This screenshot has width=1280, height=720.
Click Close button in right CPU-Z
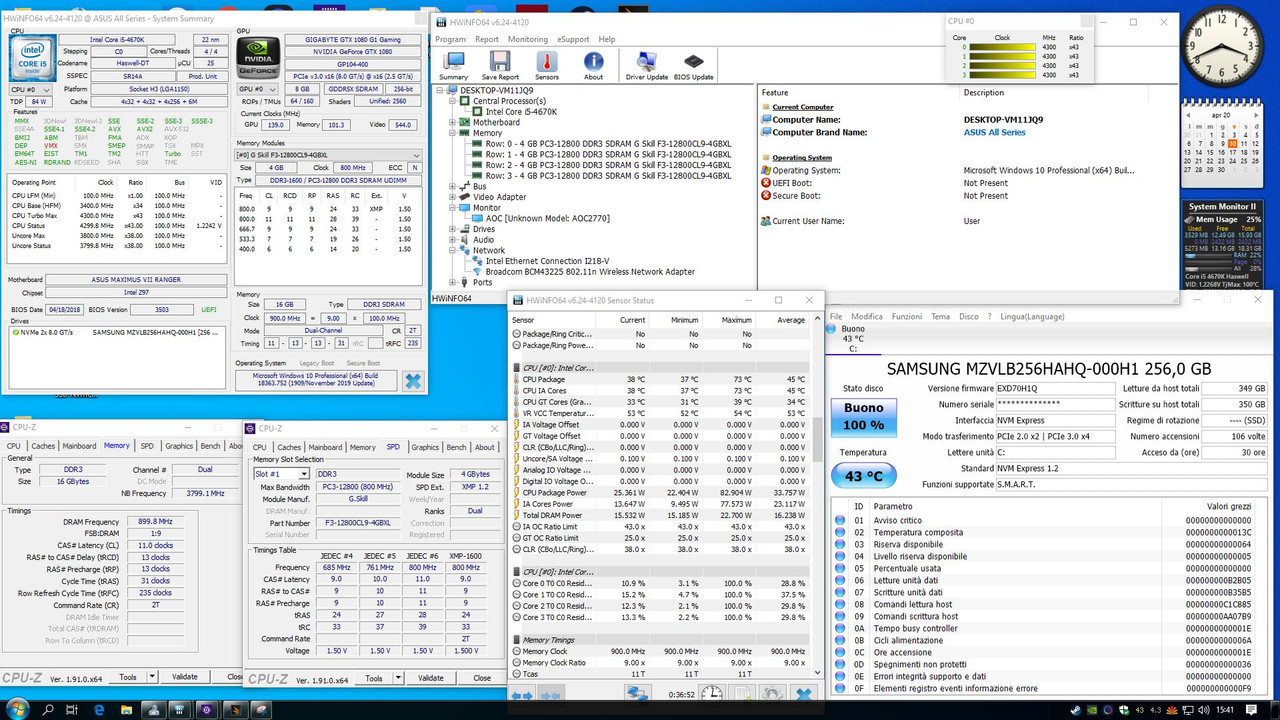pos(482,678)
